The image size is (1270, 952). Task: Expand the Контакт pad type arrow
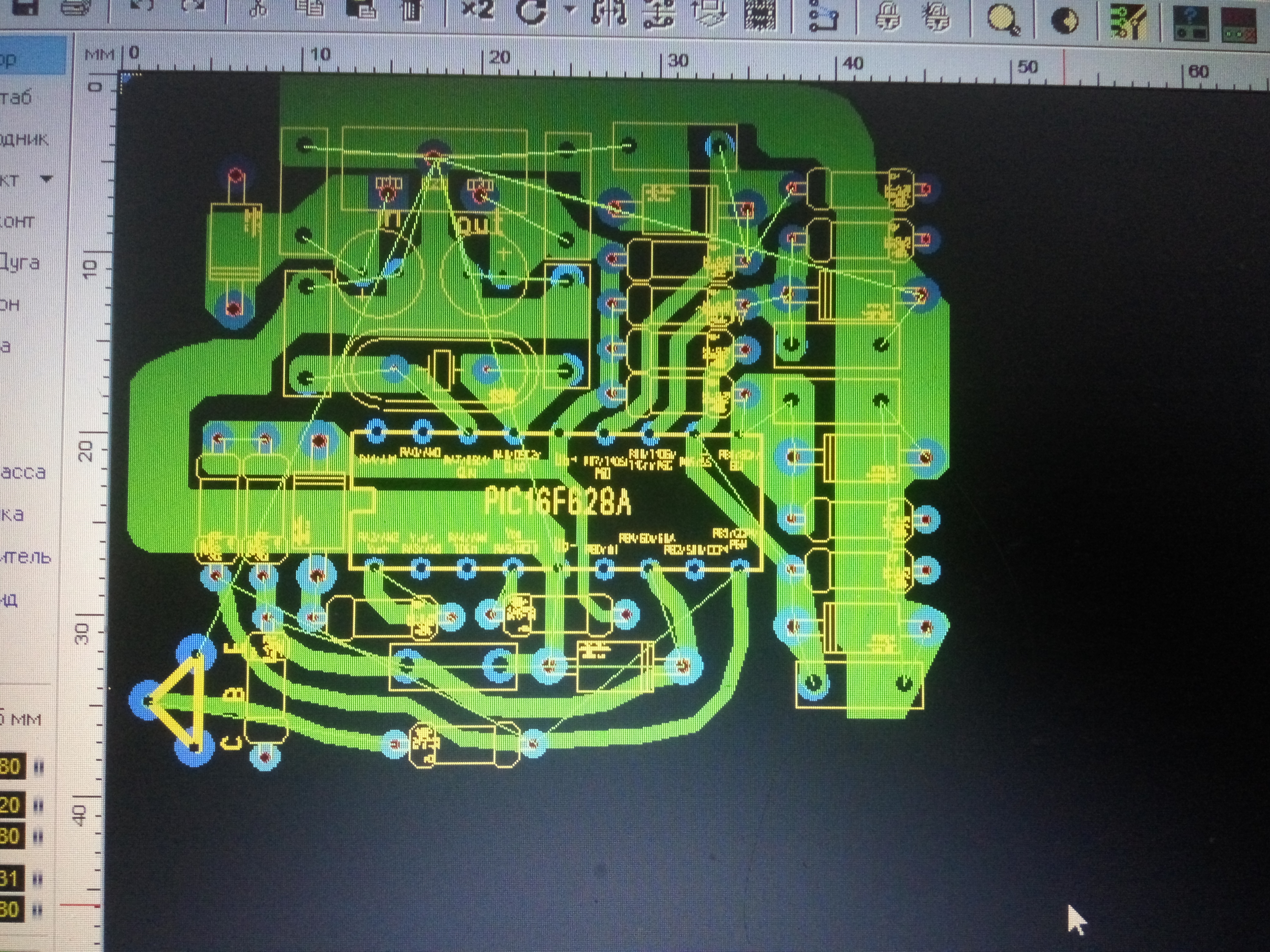47,179
